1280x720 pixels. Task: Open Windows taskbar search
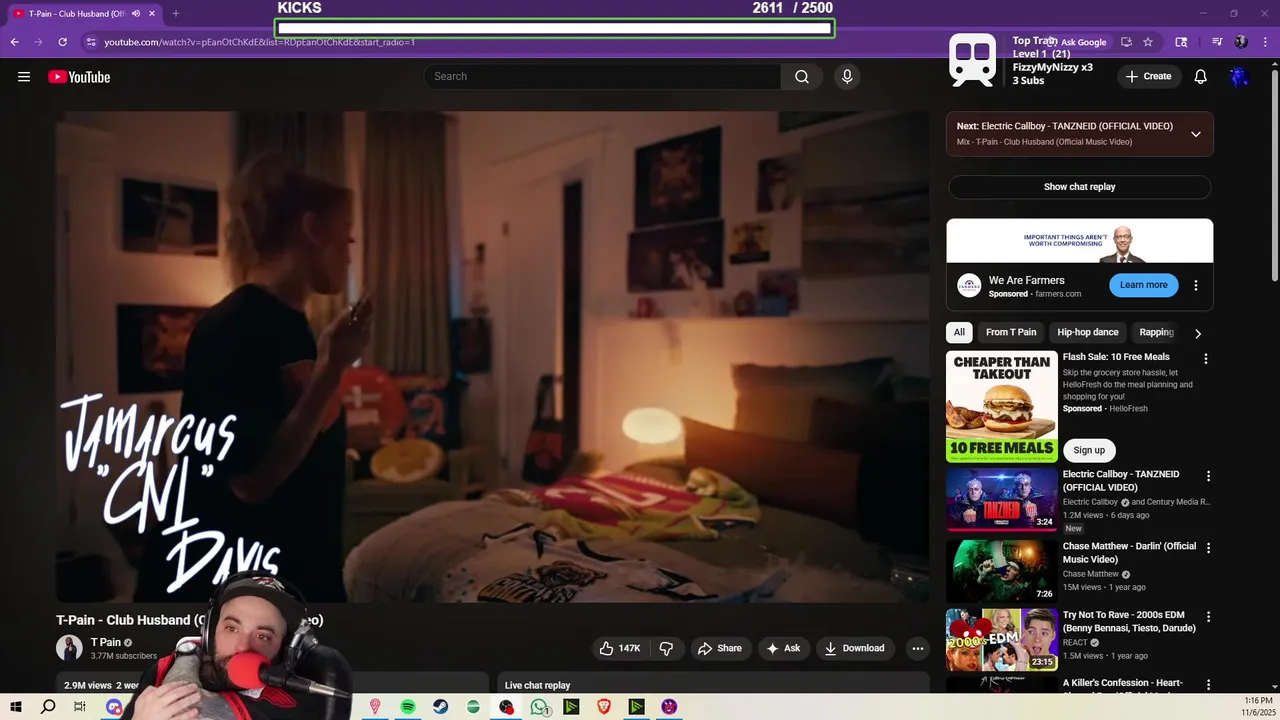coord(48,707)
